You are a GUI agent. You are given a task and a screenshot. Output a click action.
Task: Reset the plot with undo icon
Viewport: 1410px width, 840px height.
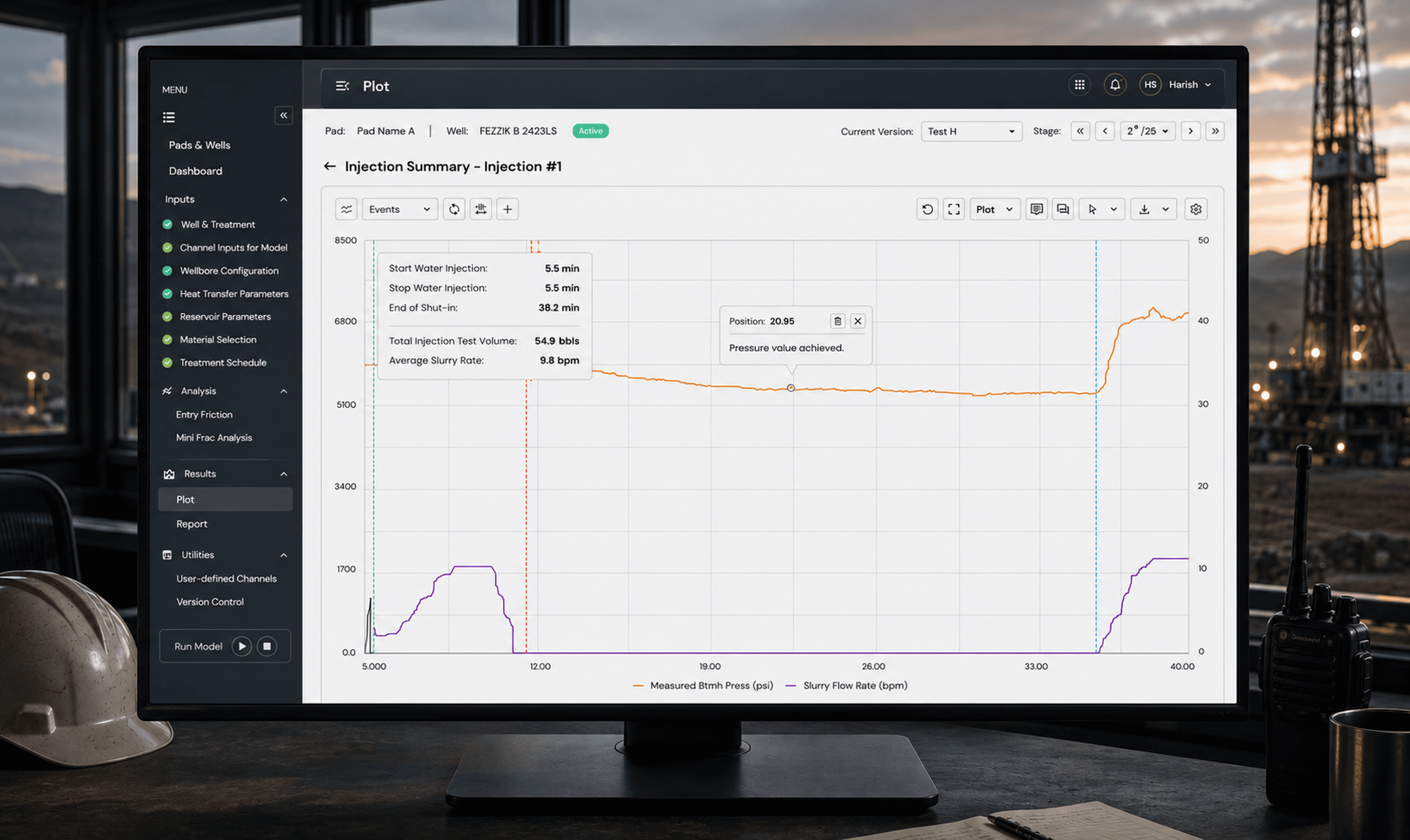pos(927,209)
